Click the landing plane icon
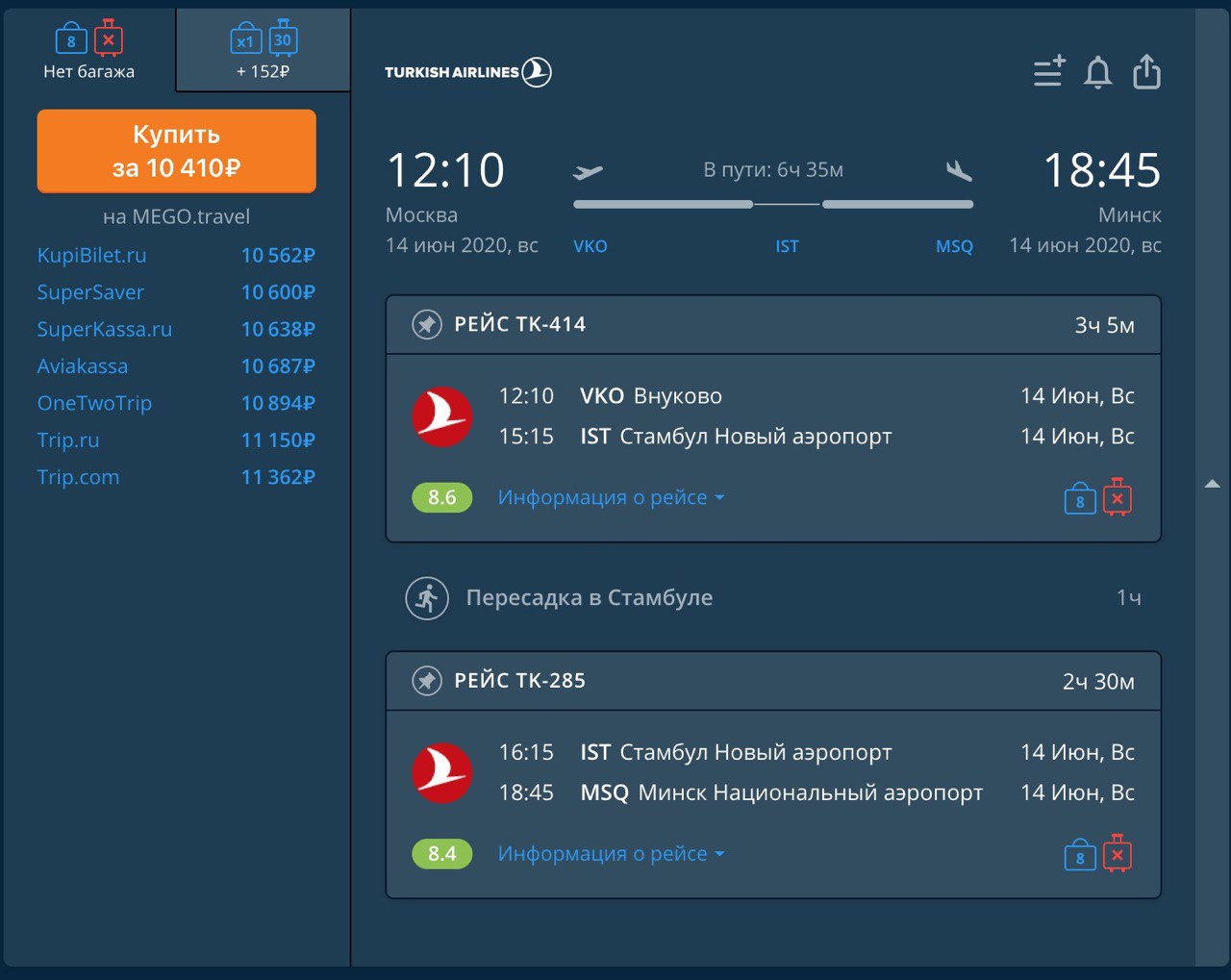Screen dimensions: 1231x980 (959, 171)
